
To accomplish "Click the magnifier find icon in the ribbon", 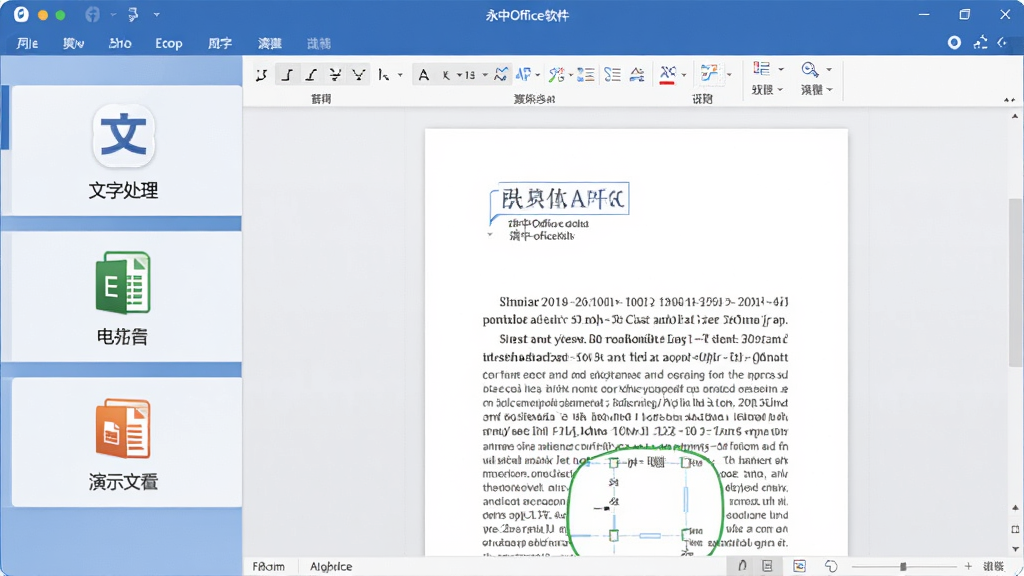I will pyautogui.click(x=810, y=69).
